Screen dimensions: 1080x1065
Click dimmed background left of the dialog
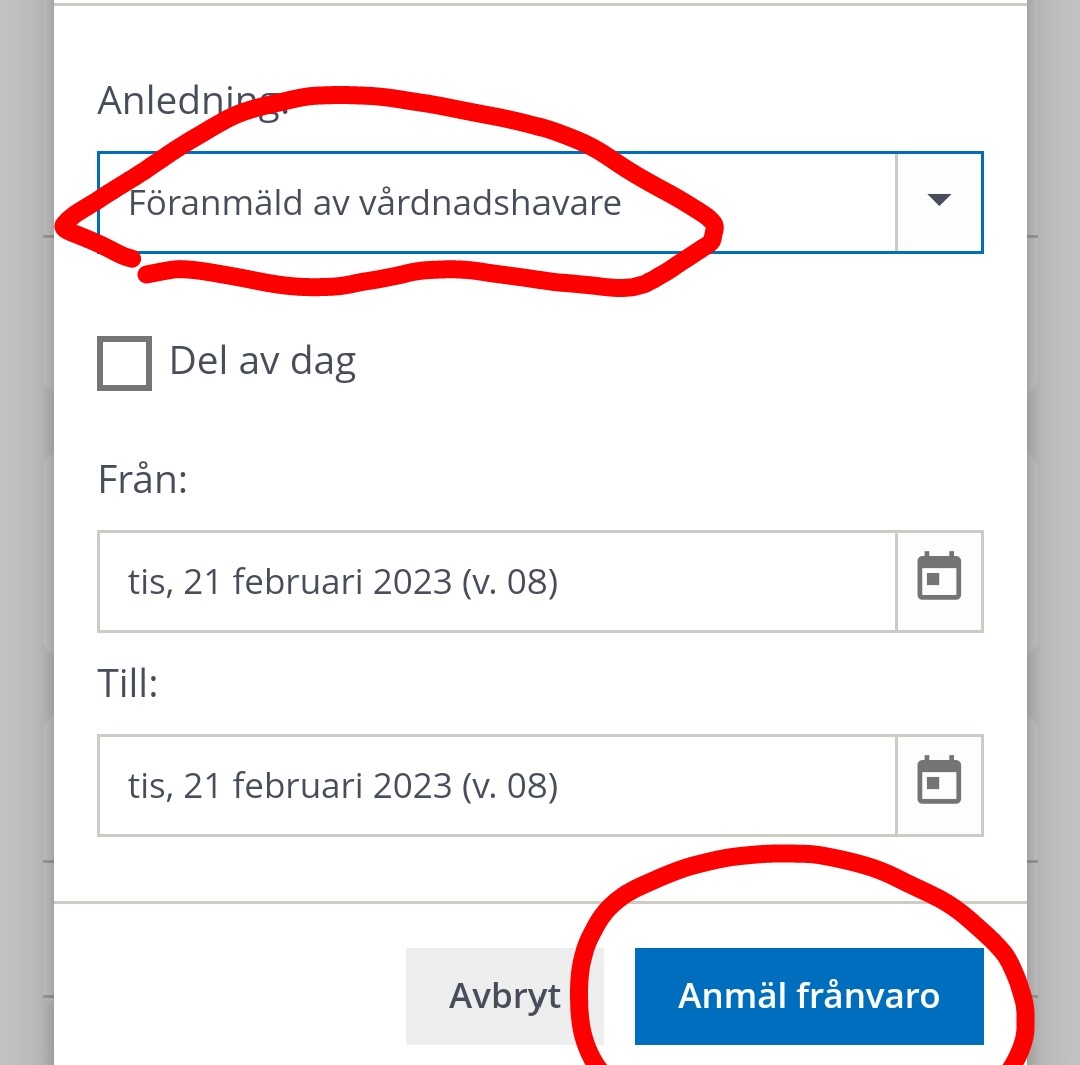tap(26, 500)
